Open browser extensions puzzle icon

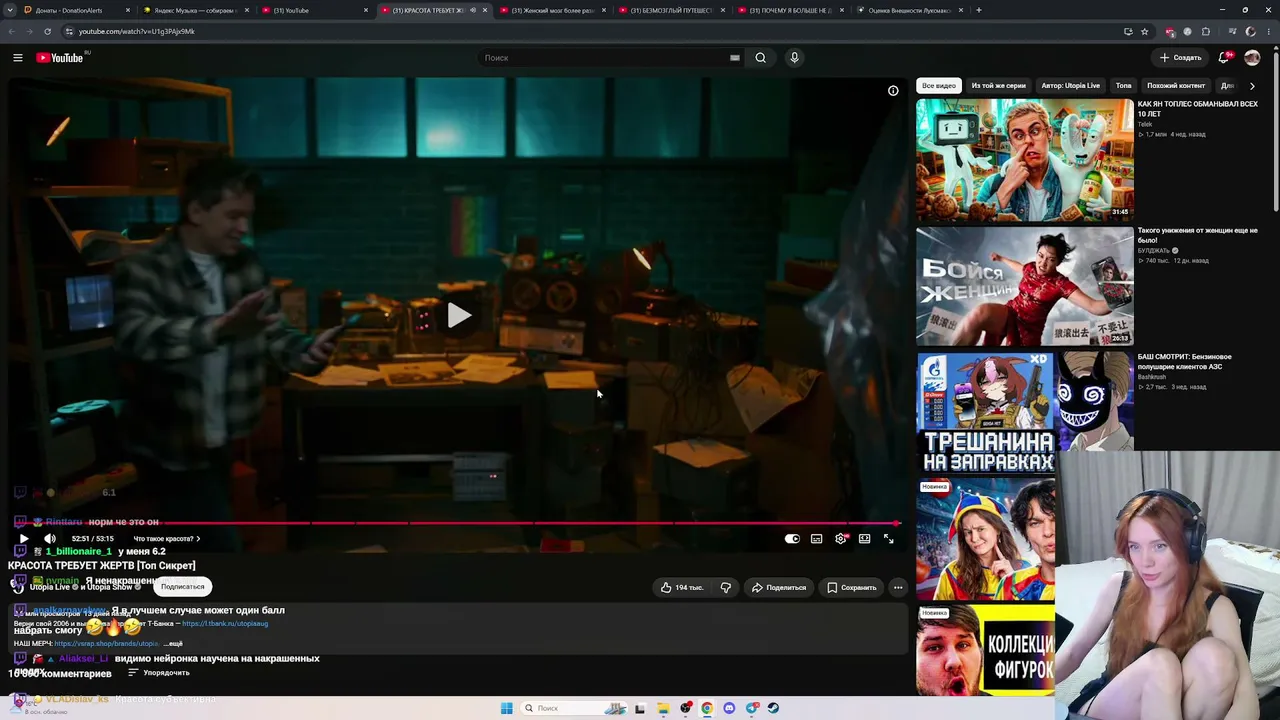click(x=1206, y=31)
